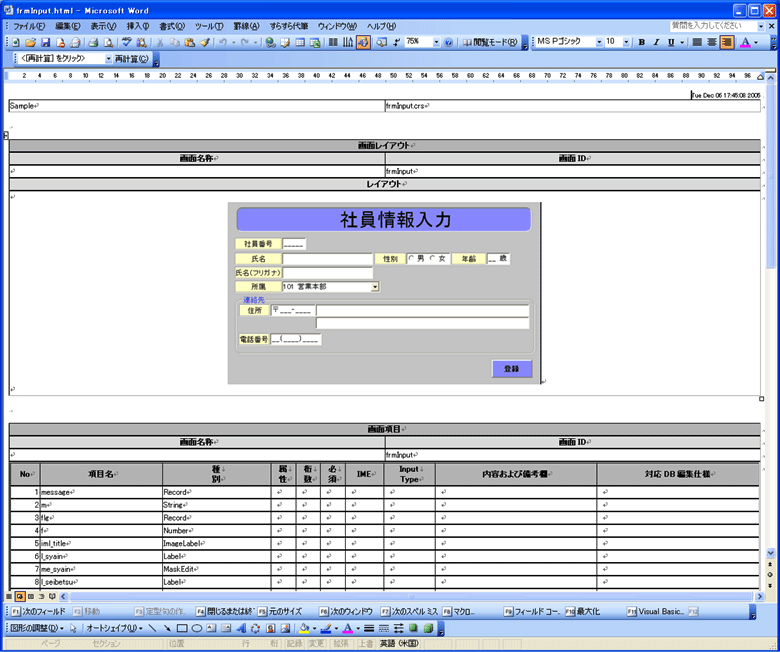
Task: Select the Line drawing tool
Action: [x=153, y=629]
